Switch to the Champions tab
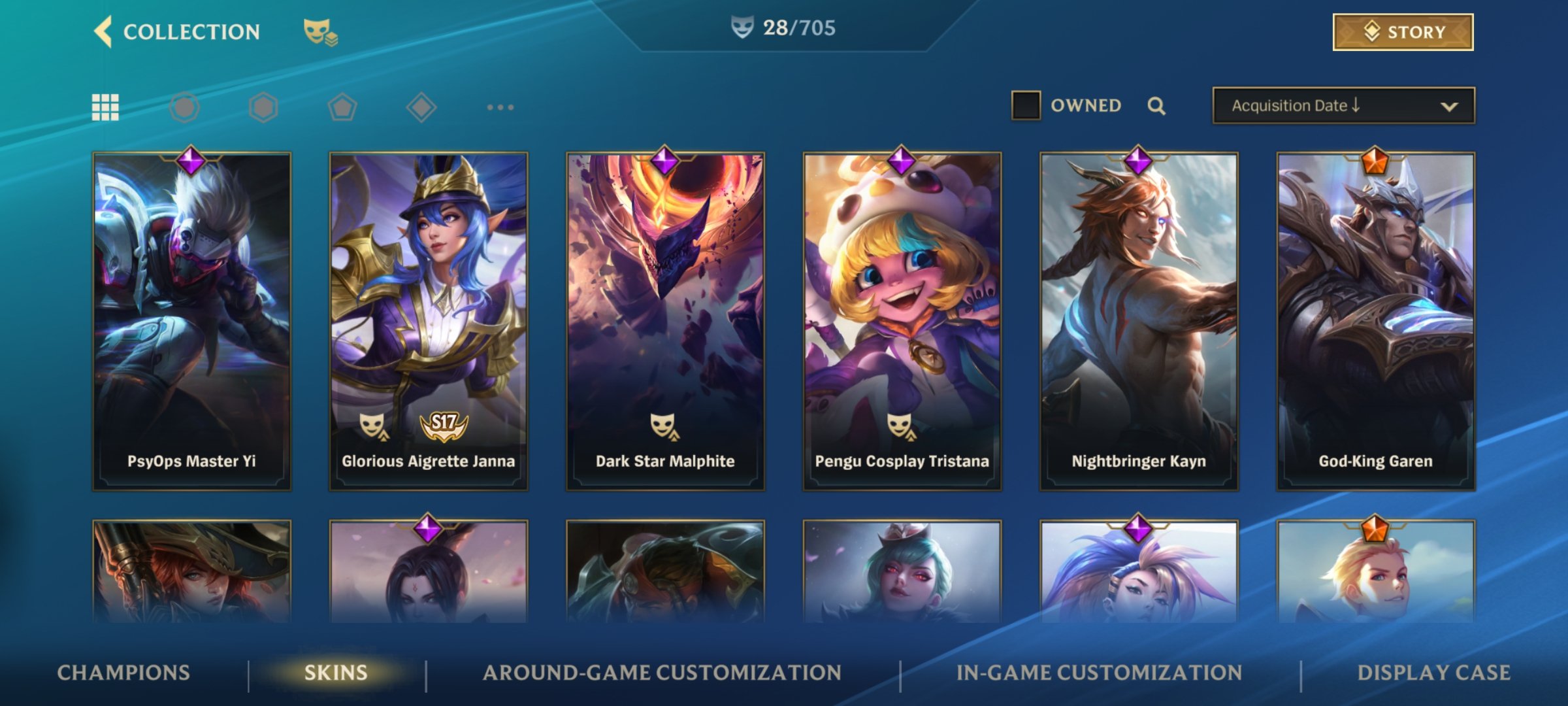Viewport: 1568px width, 706px height. (x=123, y=673)
